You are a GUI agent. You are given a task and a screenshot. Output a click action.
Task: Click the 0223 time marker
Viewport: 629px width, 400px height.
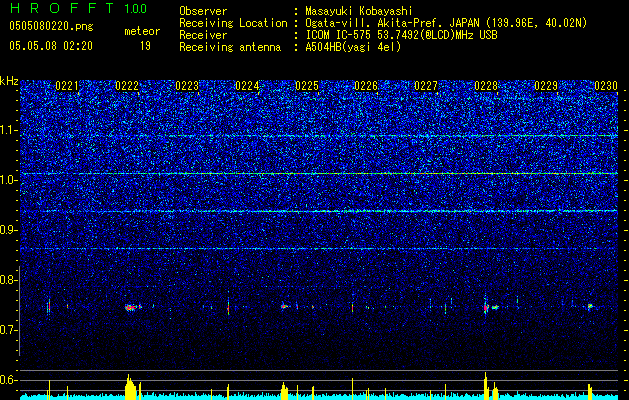187,86
